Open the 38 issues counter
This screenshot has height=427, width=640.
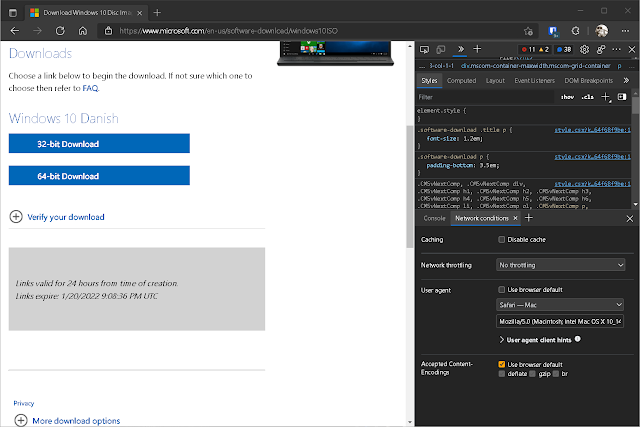(564, 49)
